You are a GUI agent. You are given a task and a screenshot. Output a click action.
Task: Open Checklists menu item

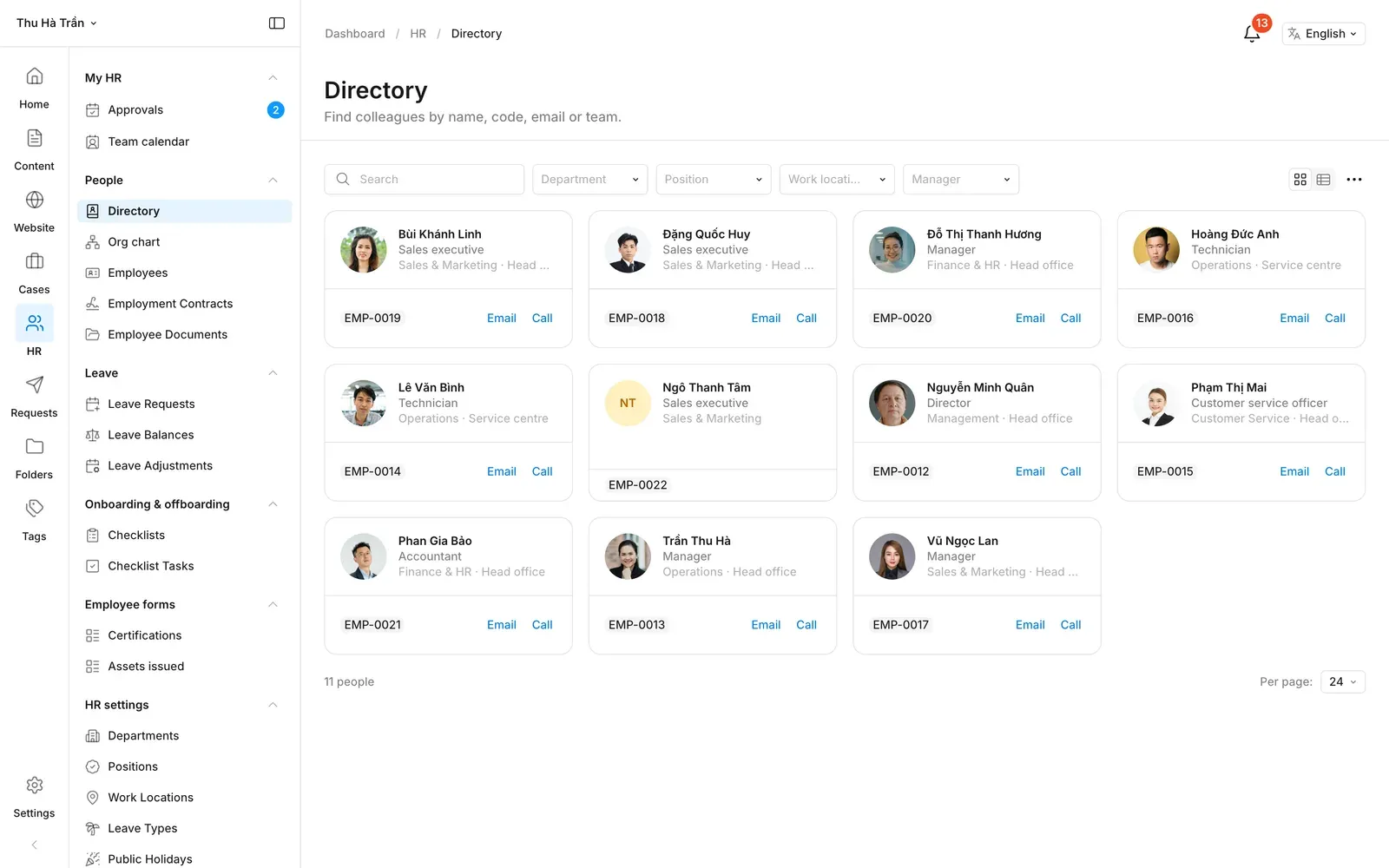pos(184,536)
